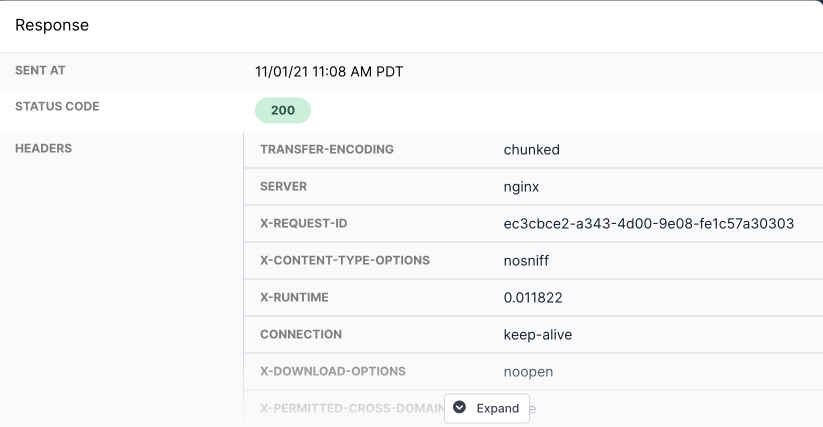The image size is (823, 427).
Task: Click the CONNECTION header name
Action: [x=301, y=334]
